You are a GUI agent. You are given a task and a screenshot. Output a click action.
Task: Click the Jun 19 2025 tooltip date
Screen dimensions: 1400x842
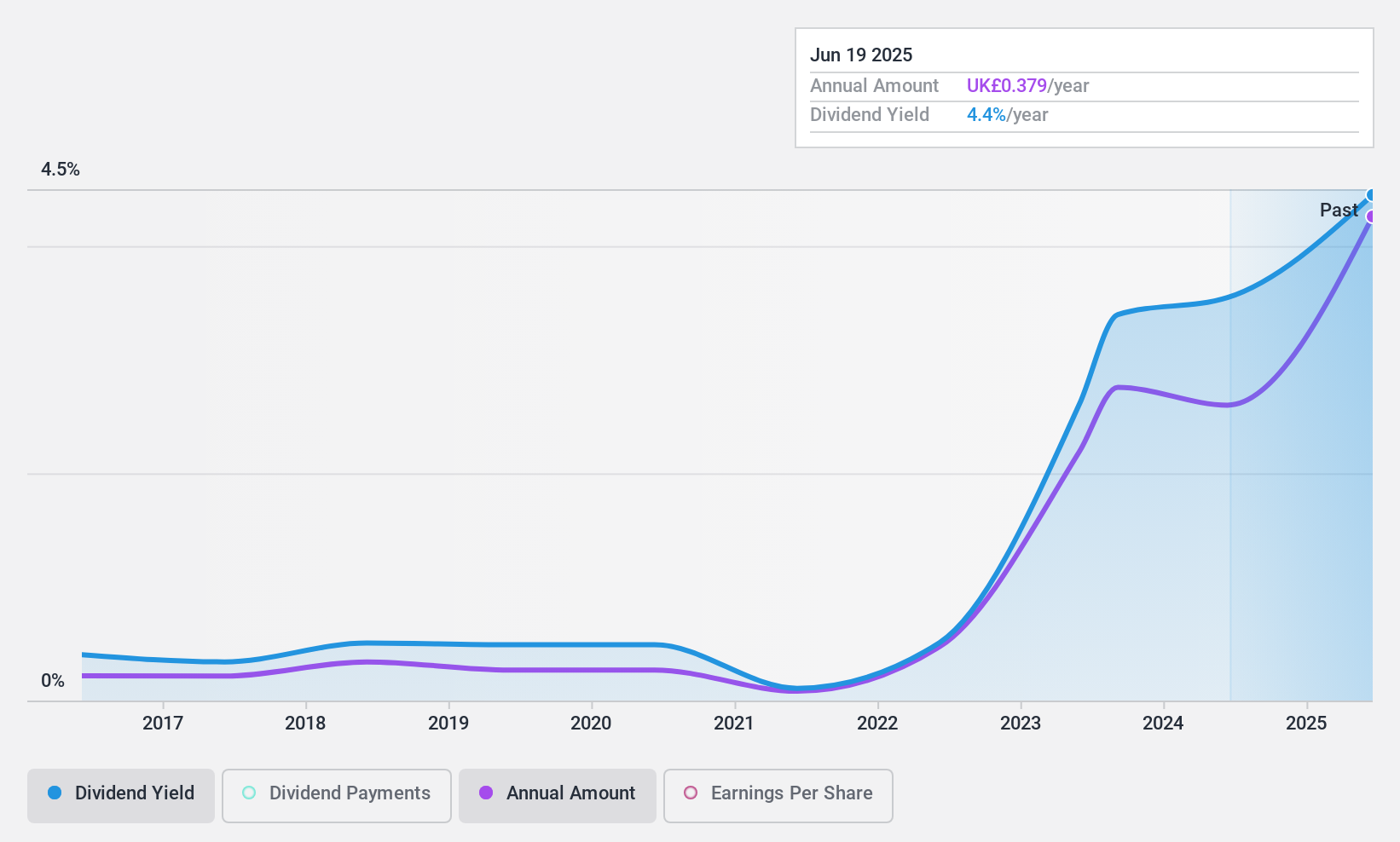click(x=861, y=55)
